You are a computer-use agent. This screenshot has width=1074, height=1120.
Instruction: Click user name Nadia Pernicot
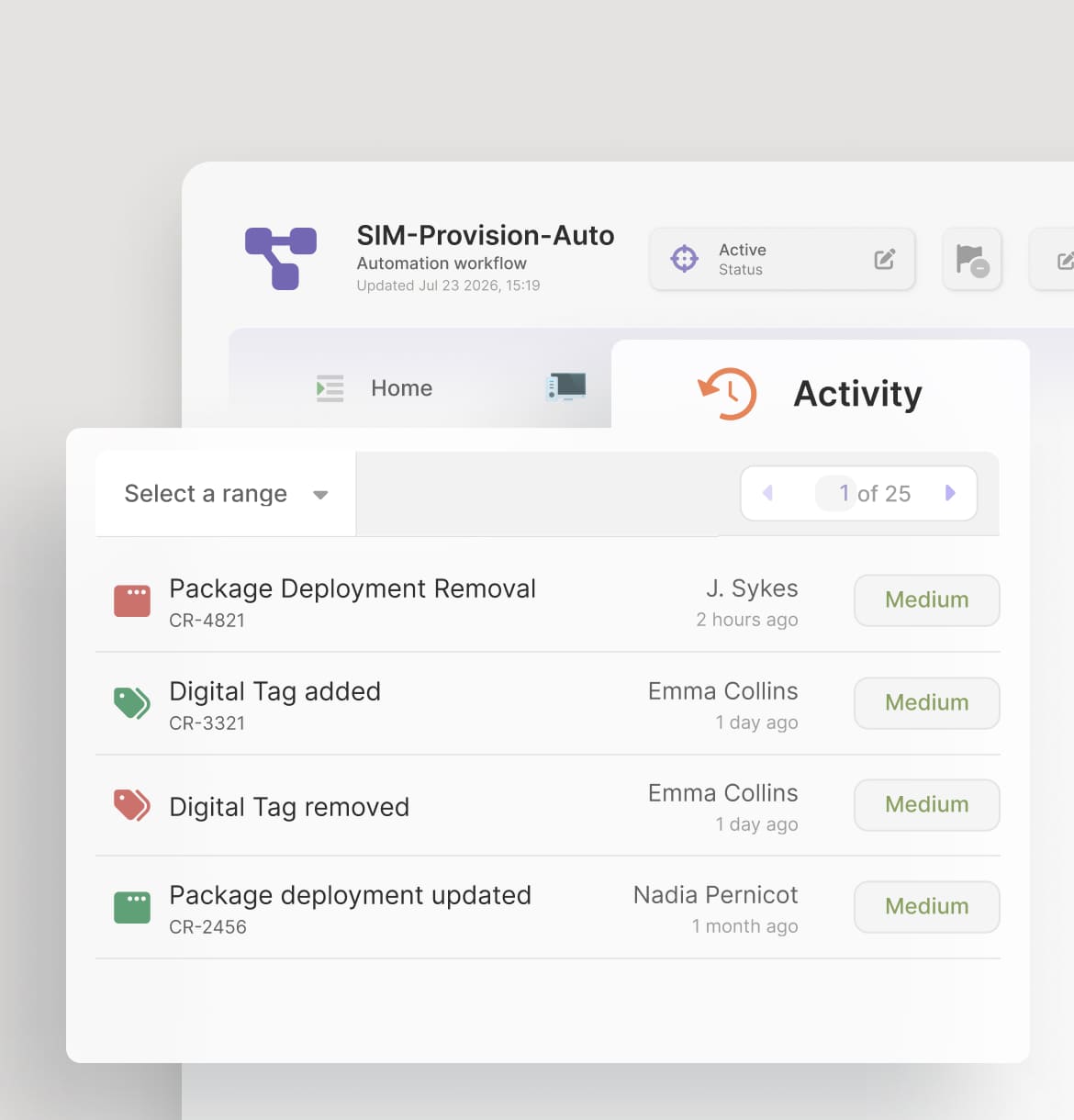pos(715,895)
